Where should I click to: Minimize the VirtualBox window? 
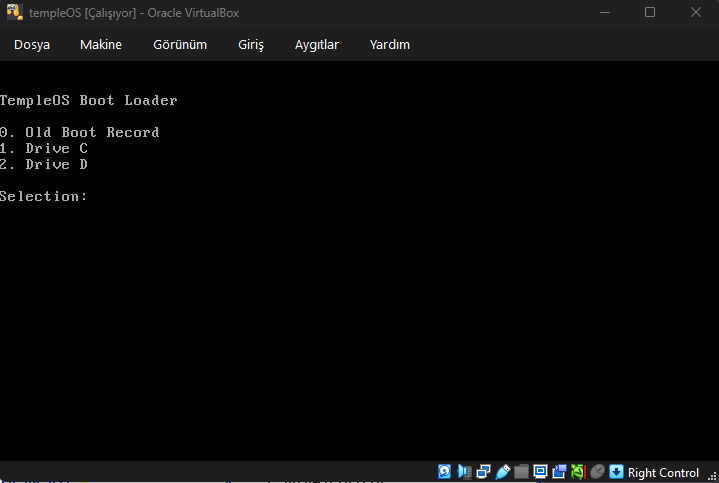point(605,12)
